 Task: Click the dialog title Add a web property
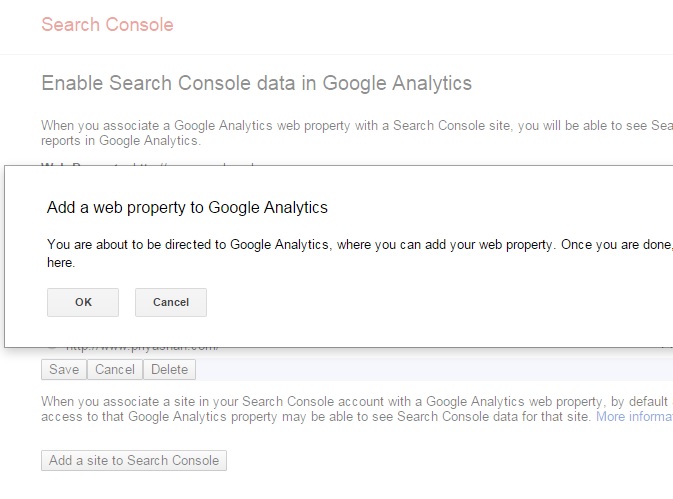coord(187,208)
